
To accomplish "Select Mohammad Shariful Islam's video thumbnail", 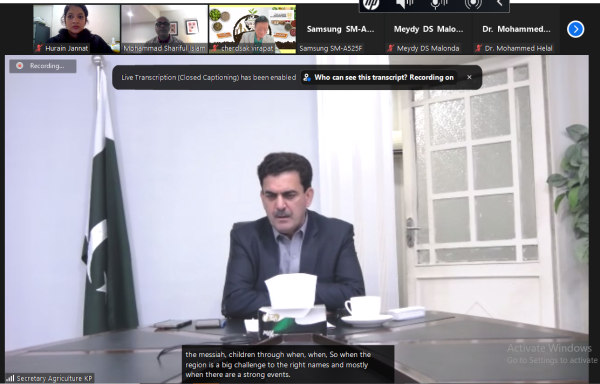I will [164, 29].
